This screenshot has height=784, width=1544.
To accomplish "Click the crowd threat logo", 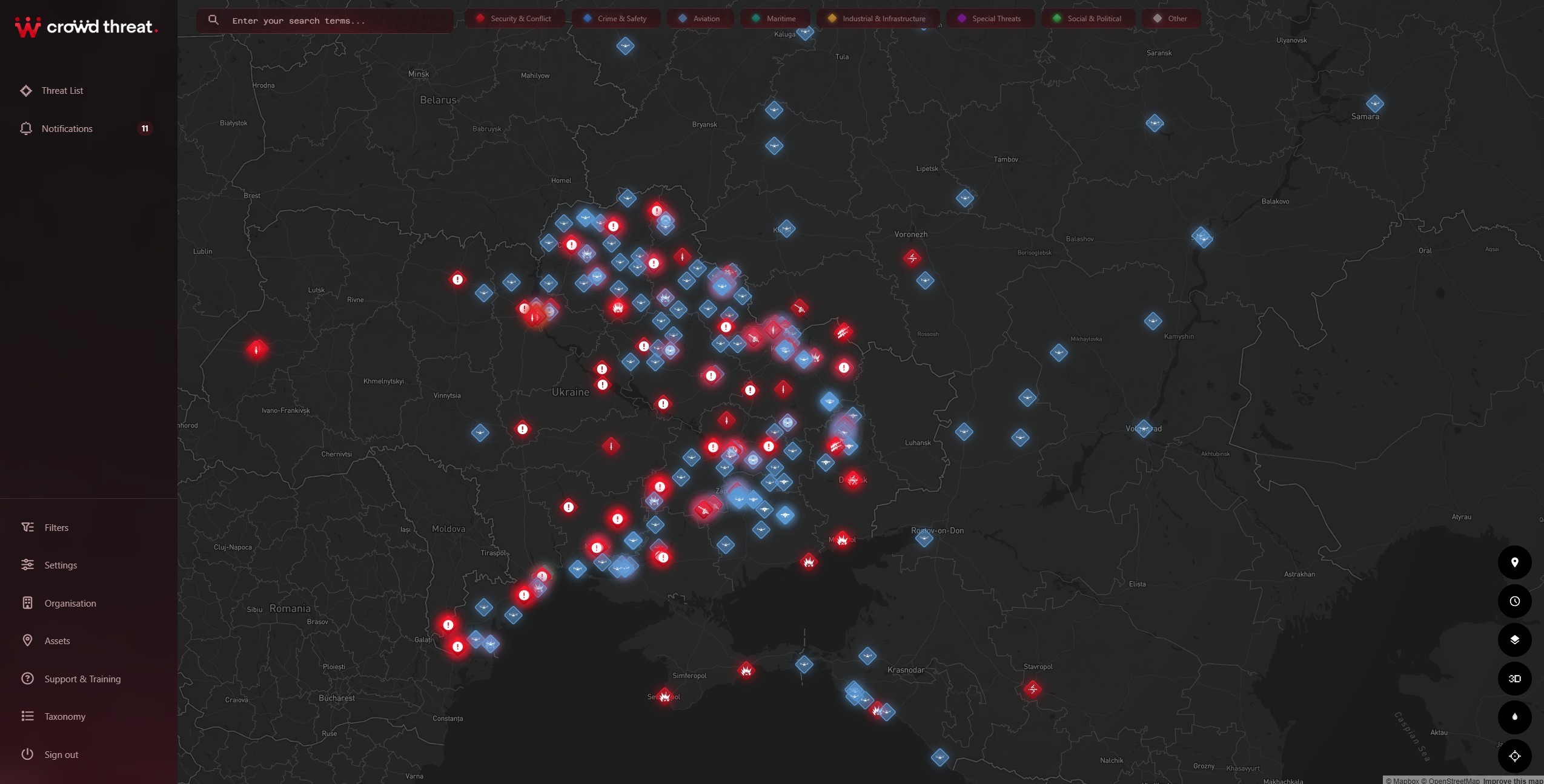I will click(86, 27).
